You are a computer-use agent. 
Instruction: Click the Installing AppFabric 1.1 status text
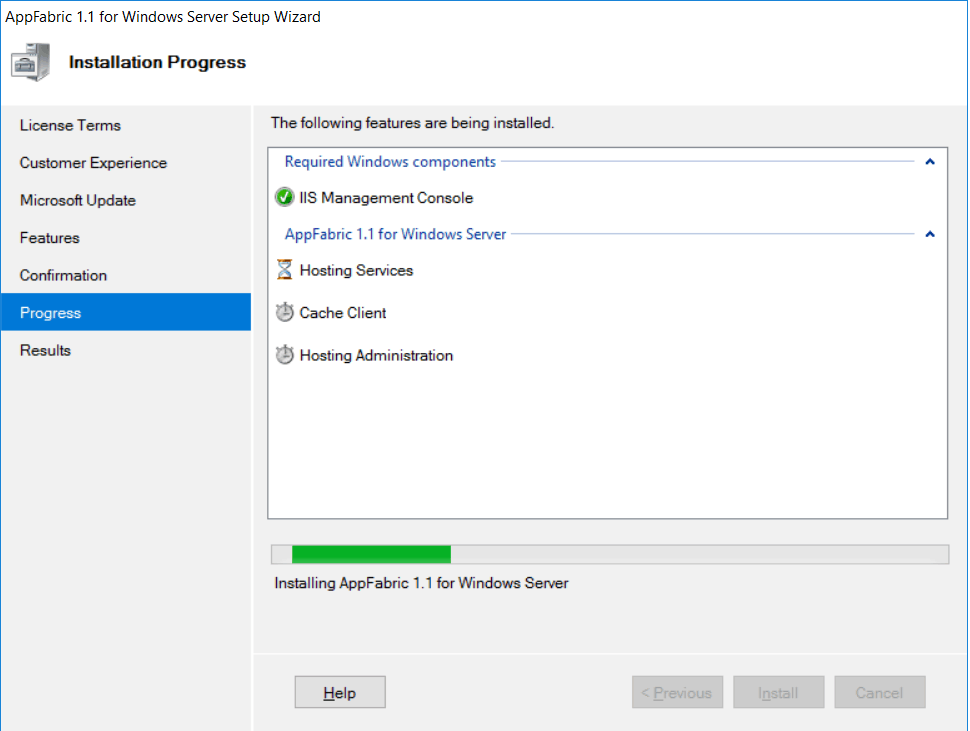(x=421, y=583)
